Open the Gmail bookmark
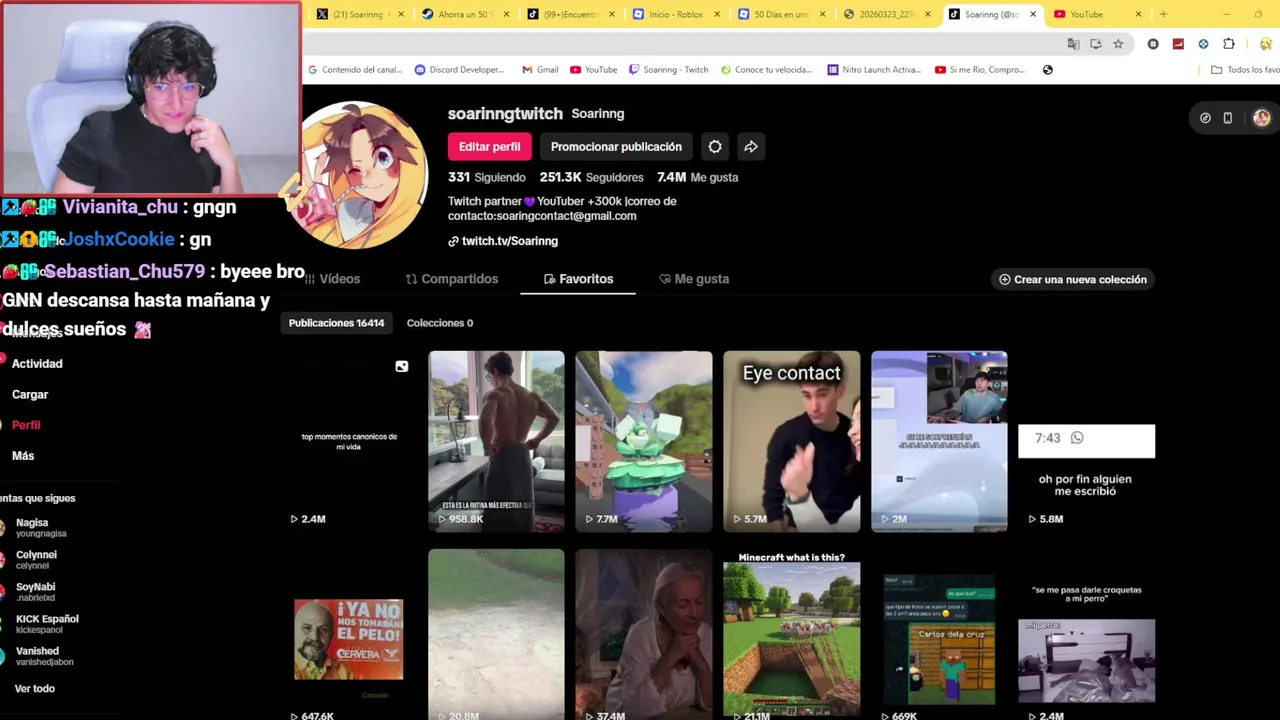The image size is (1280, 720). tap(540, 70)
